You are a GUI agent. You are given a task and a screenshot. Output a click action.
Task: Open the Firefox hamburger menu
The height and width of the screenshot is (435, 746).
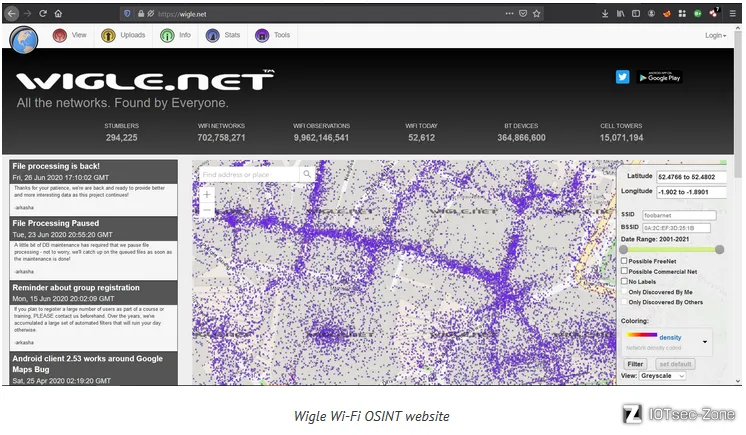point(733,13)
